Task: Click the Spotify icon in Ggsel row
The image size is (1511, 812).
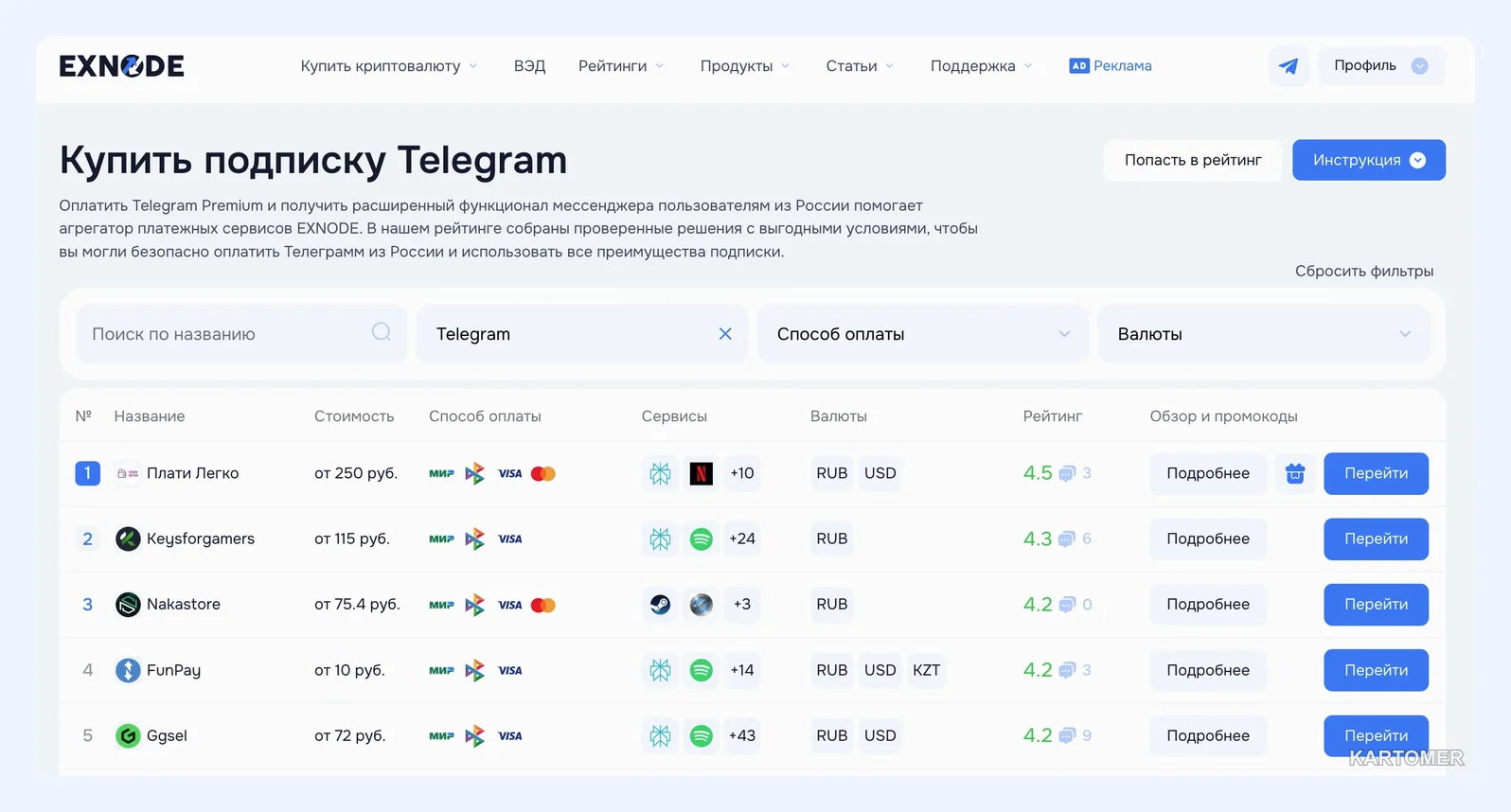Action: [701, 735]
